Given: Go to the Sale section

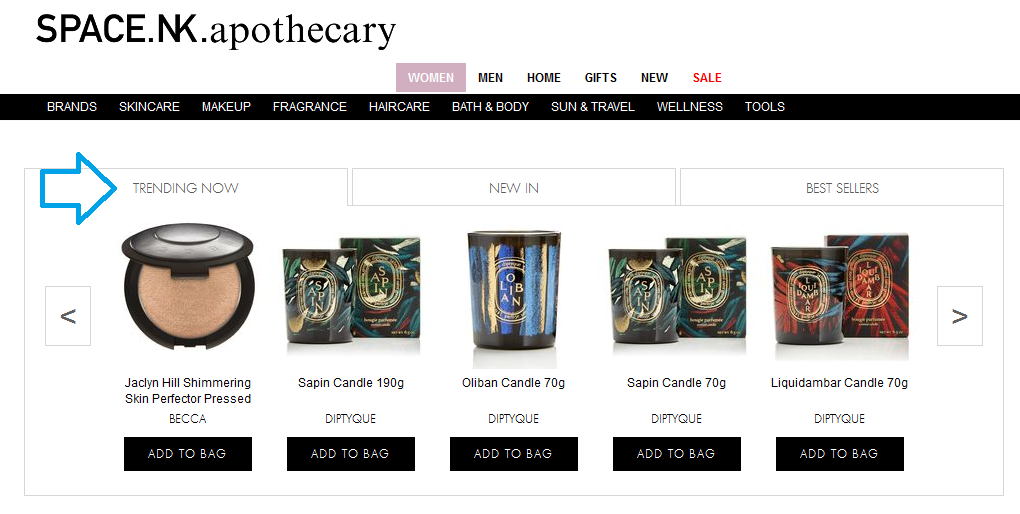Looking at the screenshot, I should (x=706, y=77).
